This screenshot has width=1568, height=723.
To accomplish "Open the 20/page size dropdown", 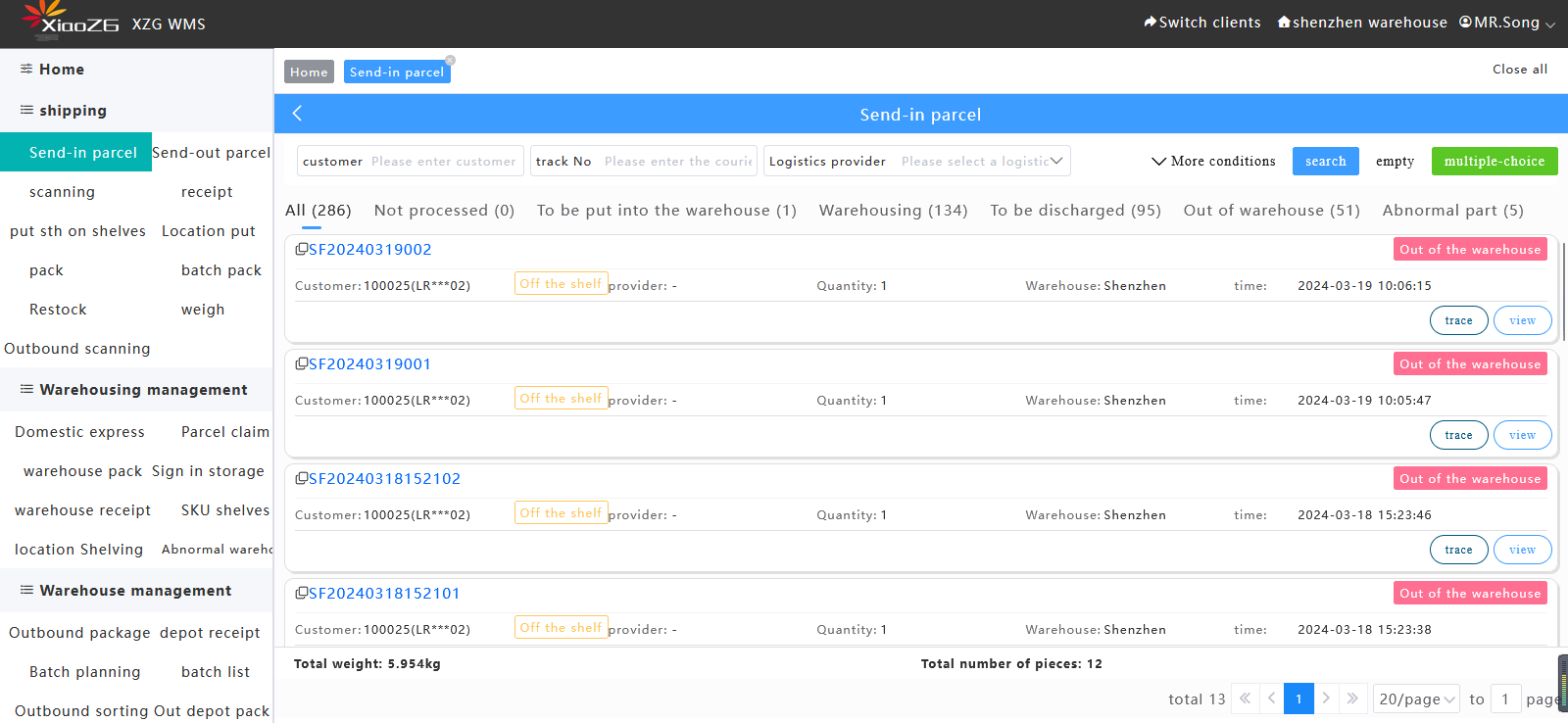I will [1416, 699].
